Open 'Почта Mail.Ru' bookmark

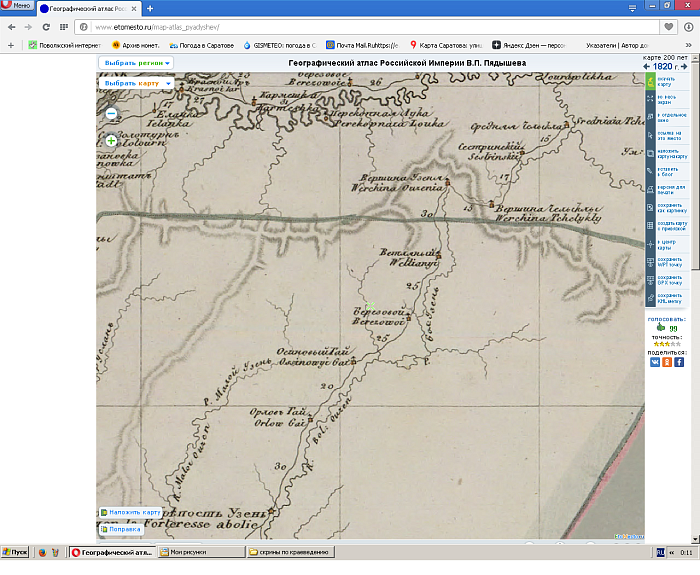click(x=362, y=45)
